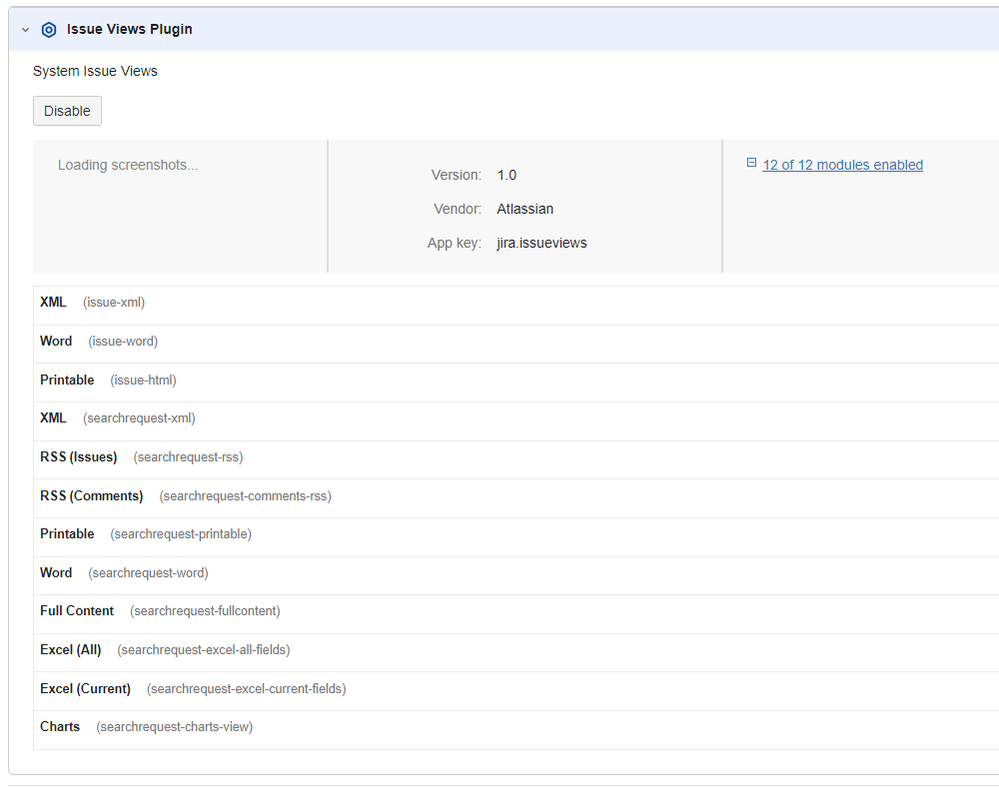999x788 pixels.
Task: Toggle the minus box beside modules enabled
Action: 751,162
